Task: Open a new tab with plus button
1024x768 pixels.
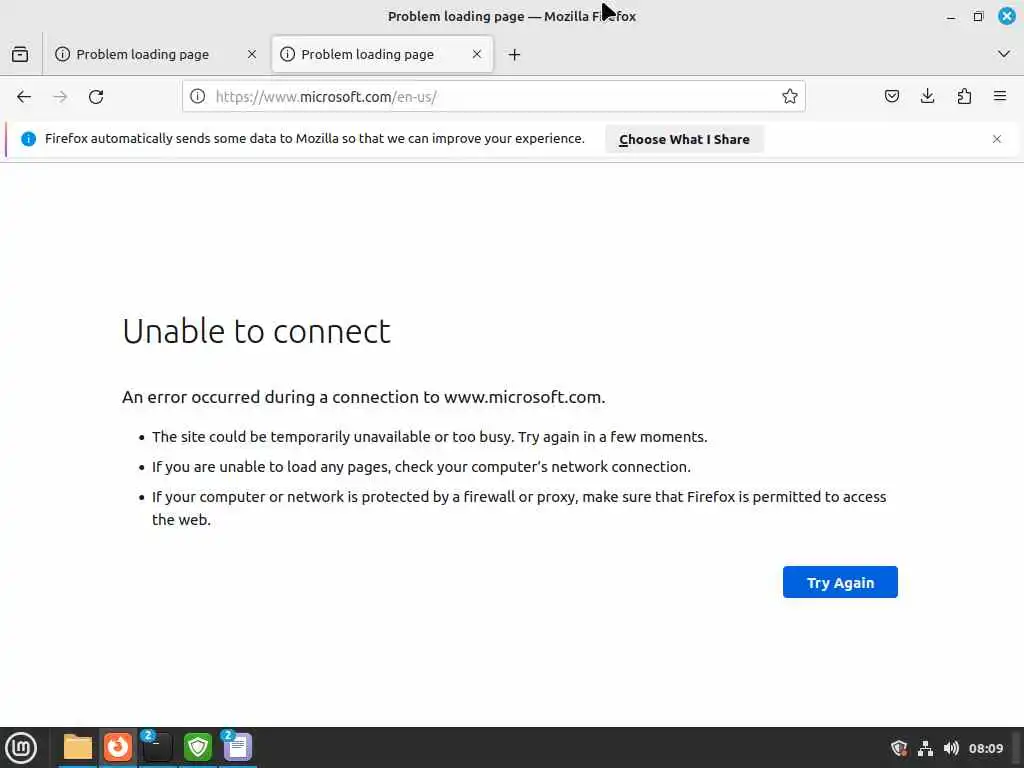Action: point(515,55)
